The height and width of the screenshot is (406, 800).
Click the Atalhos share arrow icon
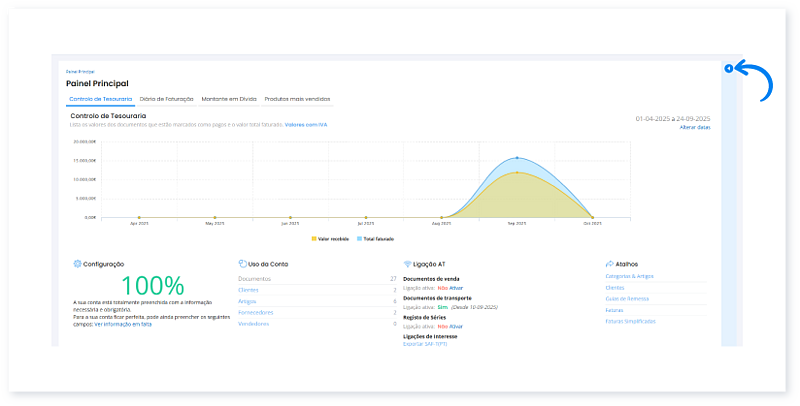[609, 264]
